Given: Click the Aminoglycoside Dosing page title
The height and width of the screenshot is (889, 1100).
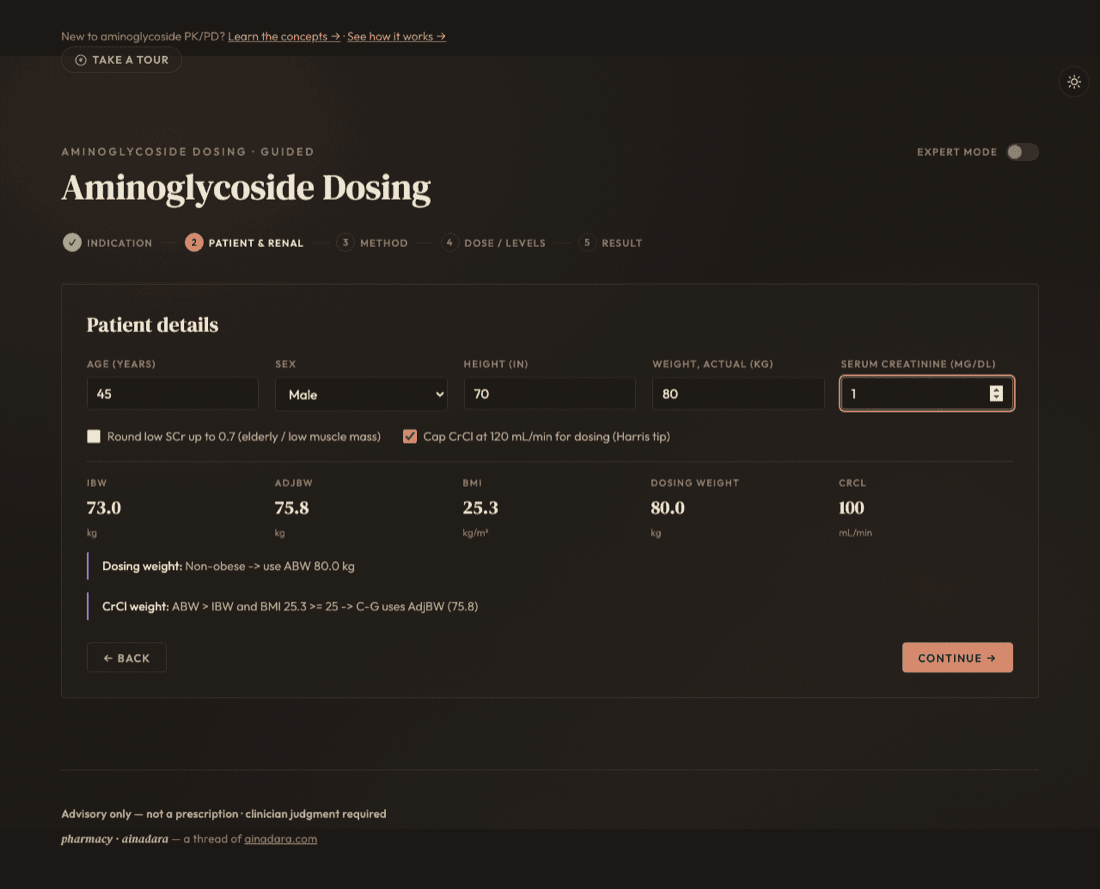Looking at the screenshot, I should tap(246, 189).
